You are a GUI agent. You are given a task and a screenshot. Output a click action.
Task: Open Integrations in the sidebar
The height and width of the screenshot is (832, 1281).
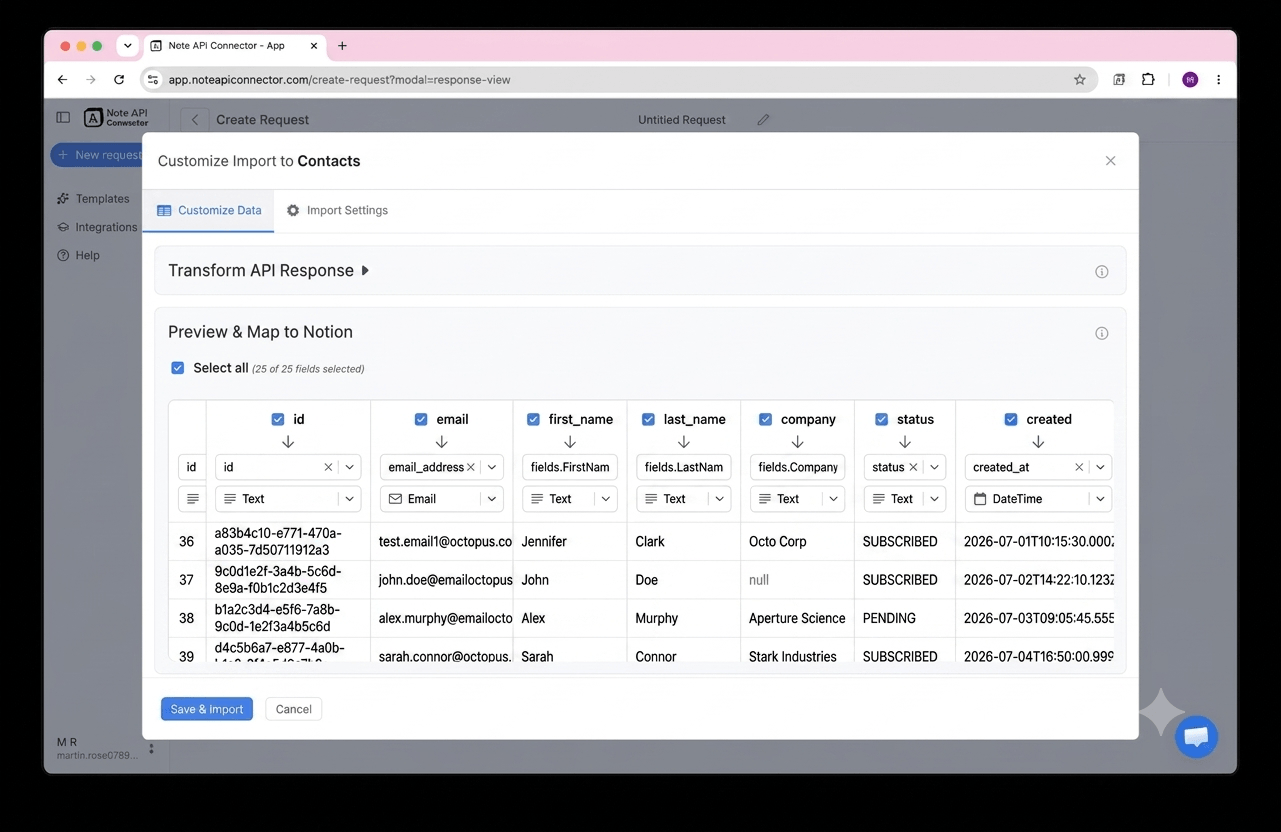click(x=97, y=227)
